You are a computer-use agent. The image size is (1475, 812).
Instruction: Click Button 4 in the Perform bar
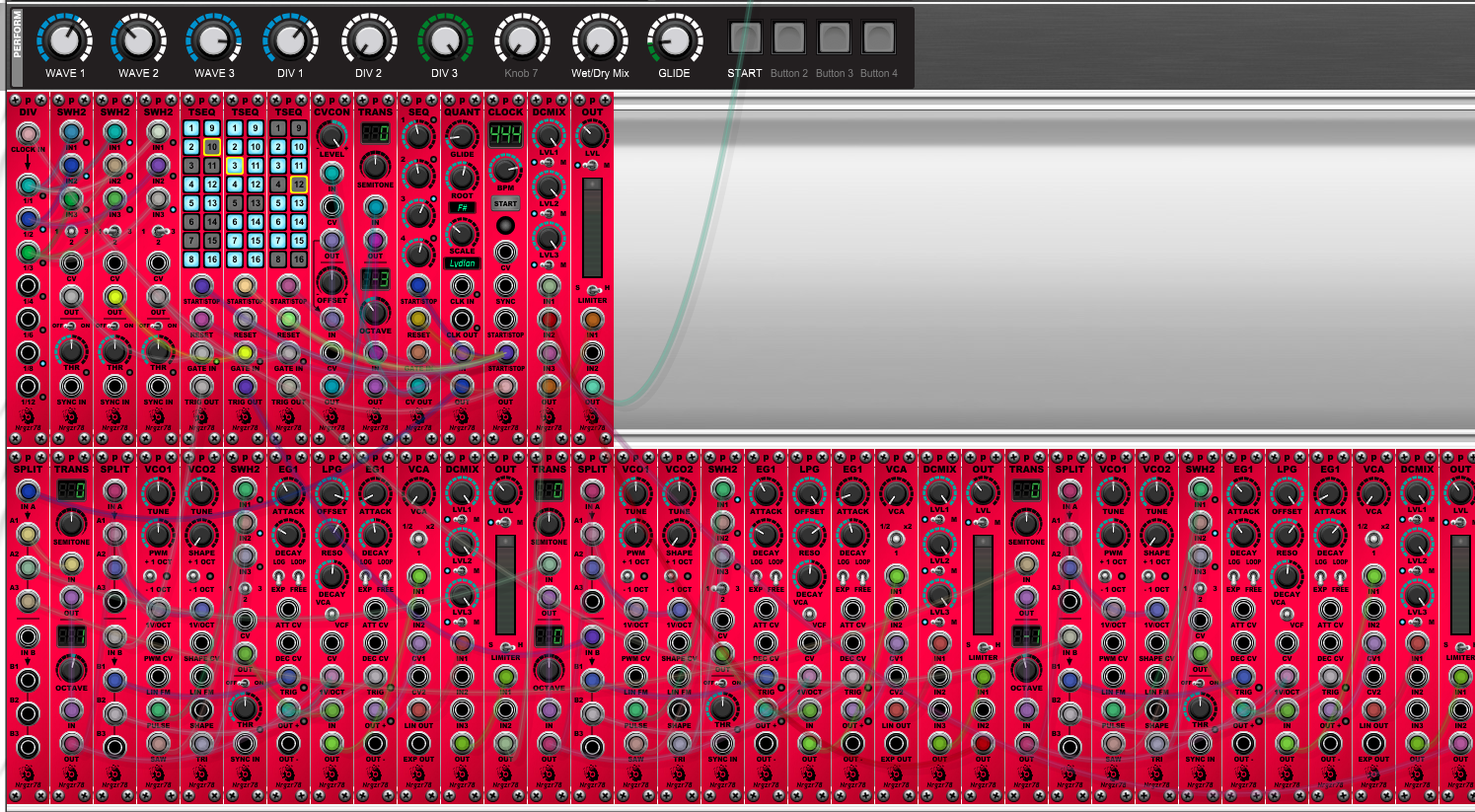pos(878,37)
